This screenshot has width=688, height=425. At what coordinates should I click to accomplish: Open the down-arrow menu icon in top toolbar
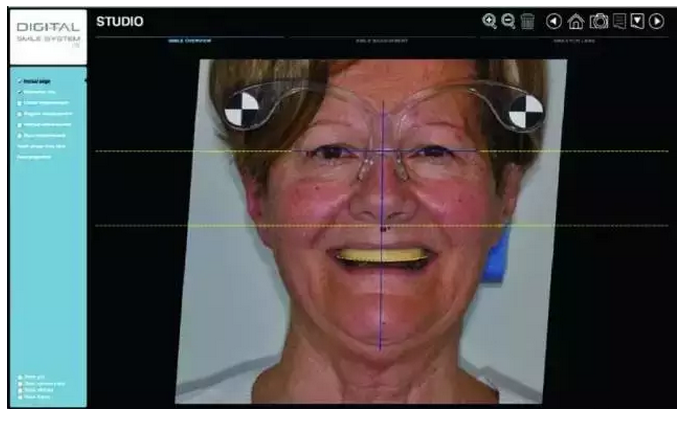[x=638, y=21]
